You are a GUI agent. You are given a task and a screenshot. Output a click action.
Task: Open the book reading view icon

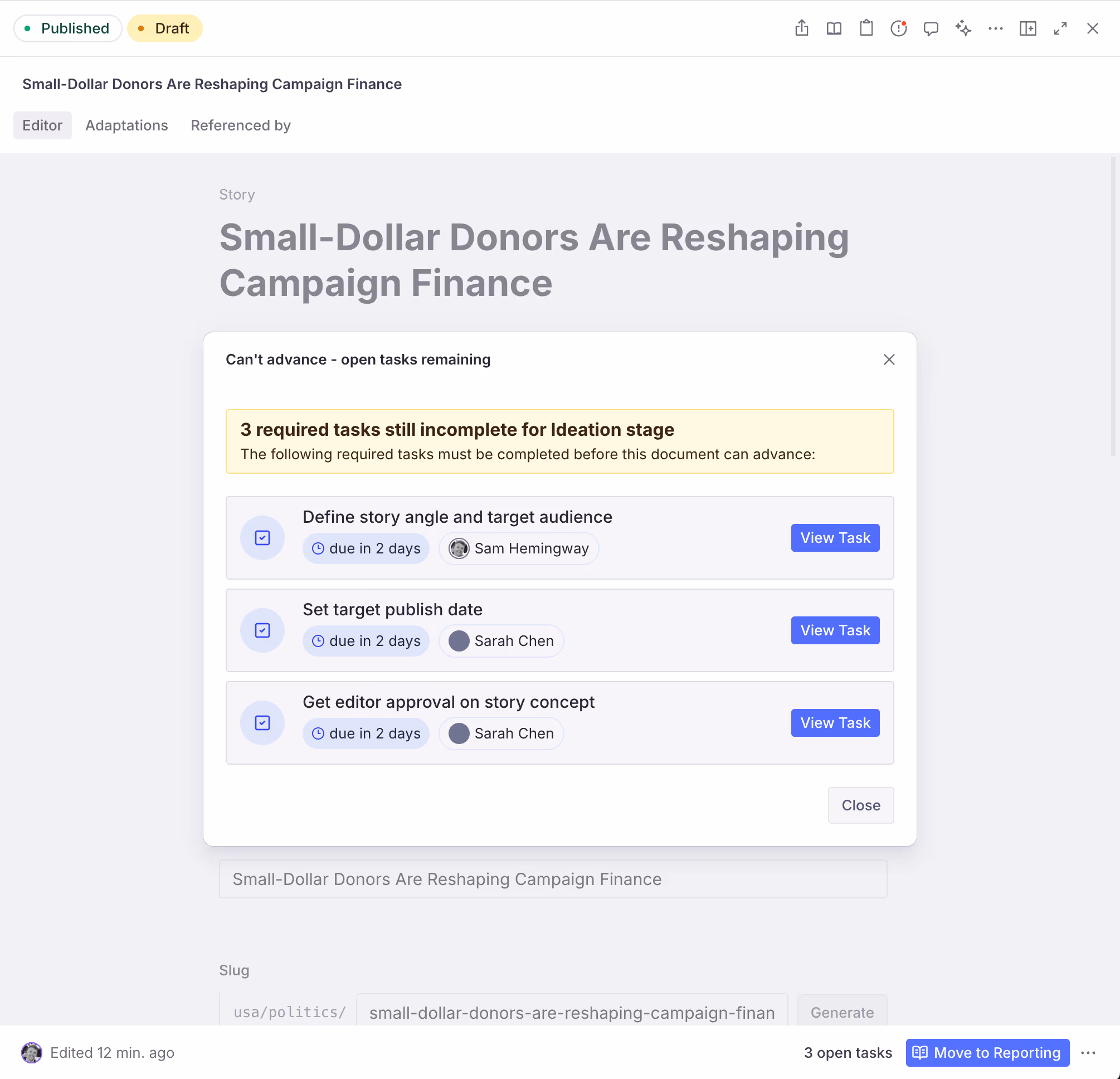click(x=834, y=28)
